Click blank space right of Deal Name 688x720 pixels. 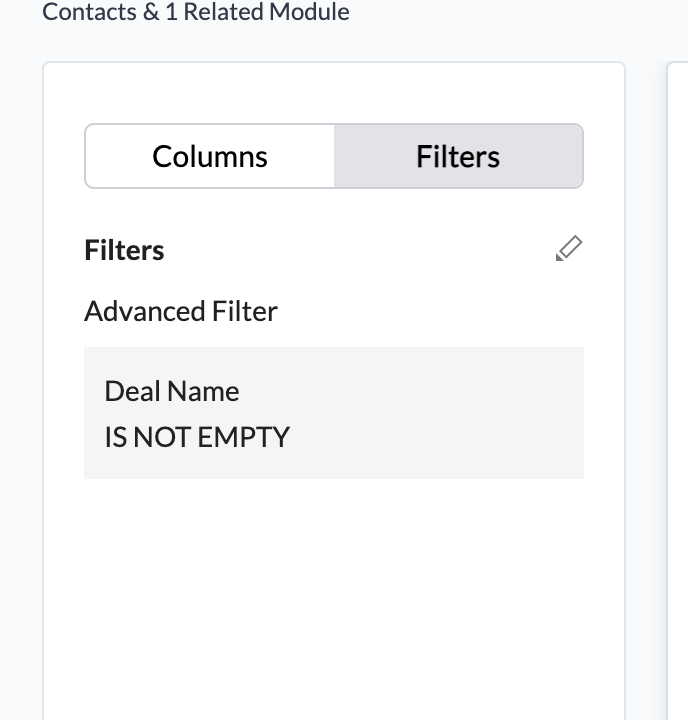point(420,390)
